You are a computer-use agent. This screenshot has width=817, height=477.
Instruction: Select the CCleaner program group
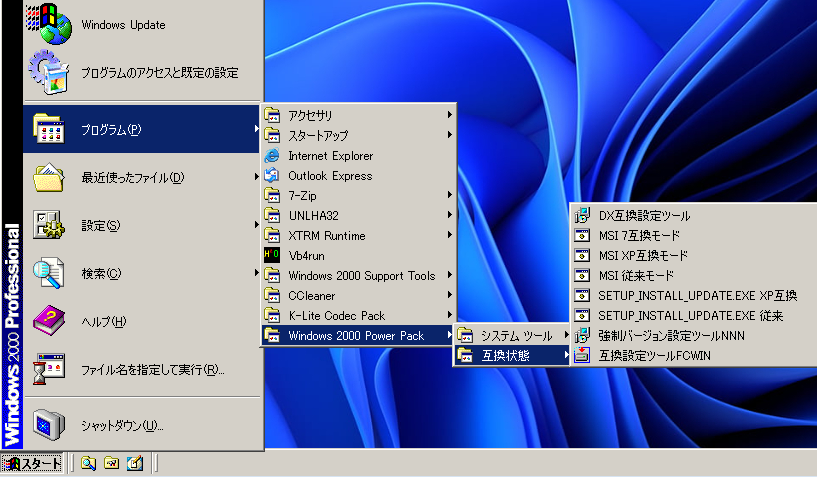coord(359,296)
